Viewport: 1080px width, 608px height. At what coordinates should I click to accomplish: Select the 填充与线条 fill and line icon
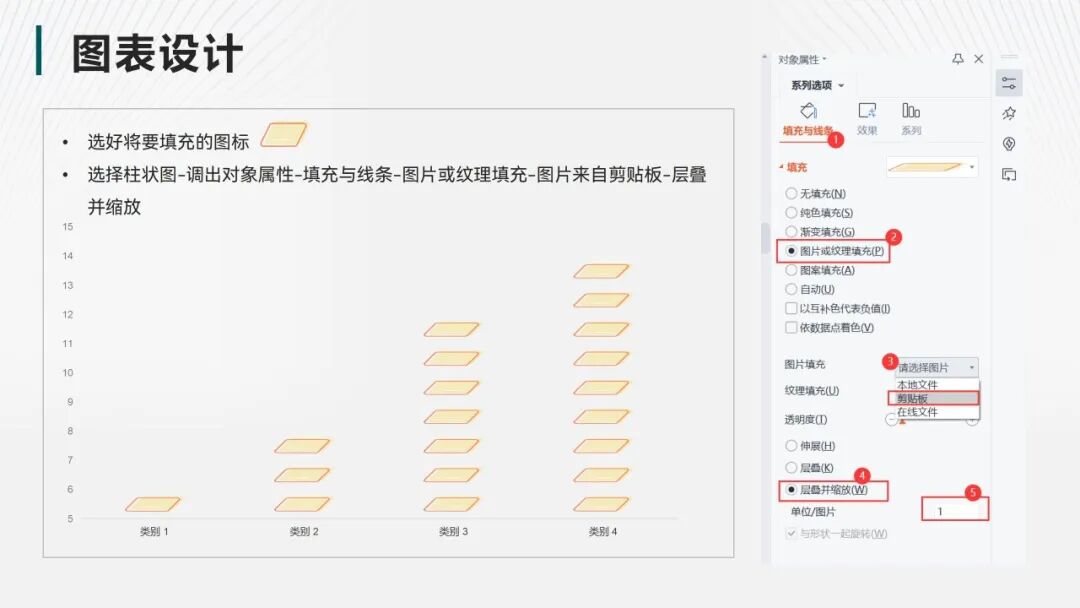[x=809, y=112]
